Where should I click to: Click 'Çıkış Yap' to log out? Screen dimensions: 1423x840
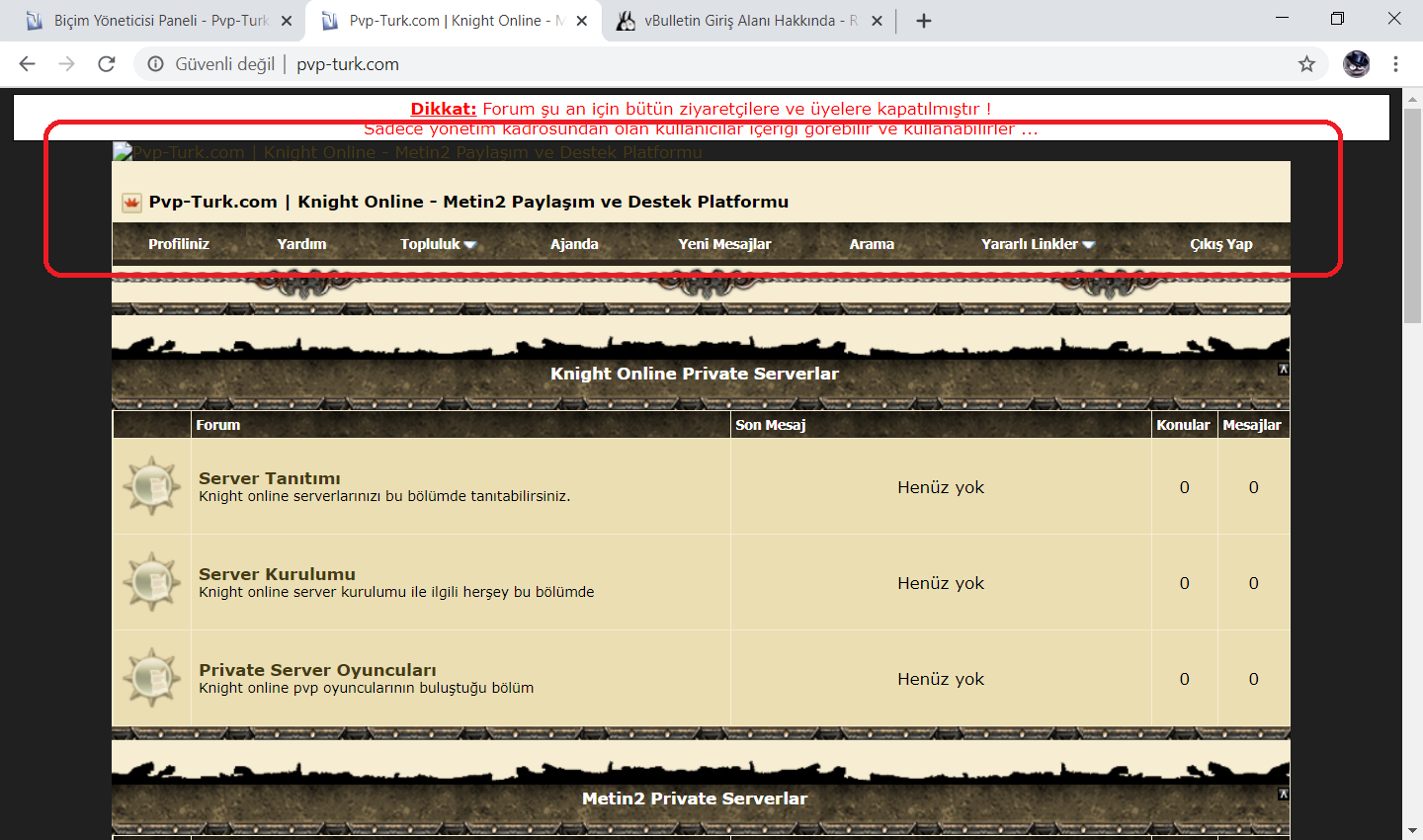tap(1221, 244)
